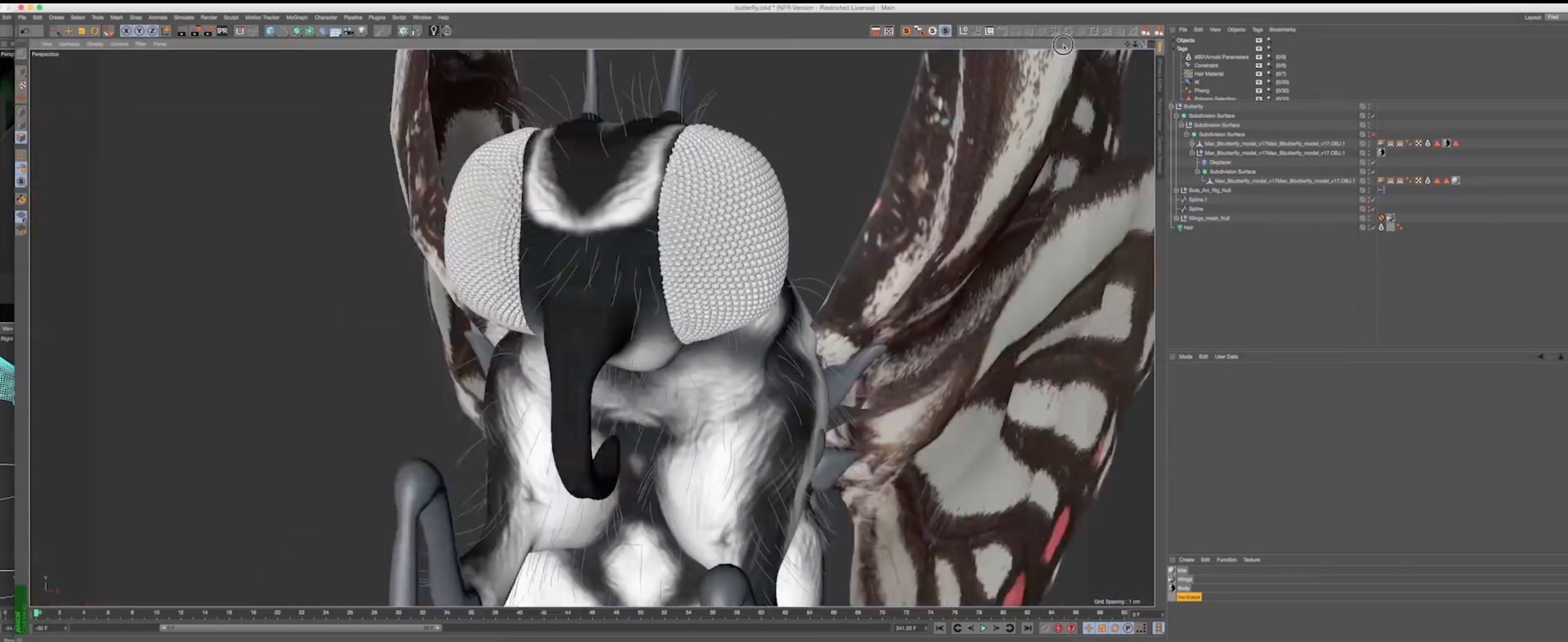Toggle the highlighted Solo off S icon

[945, 31]
